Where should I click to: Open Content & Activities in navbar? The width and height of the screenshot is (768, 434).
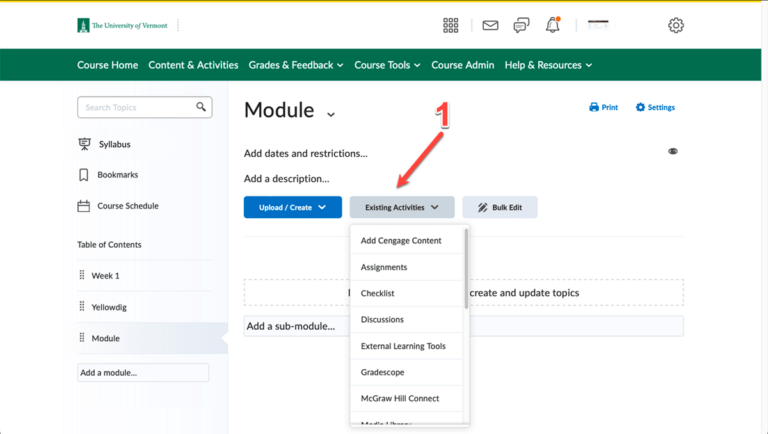(193, 65)
